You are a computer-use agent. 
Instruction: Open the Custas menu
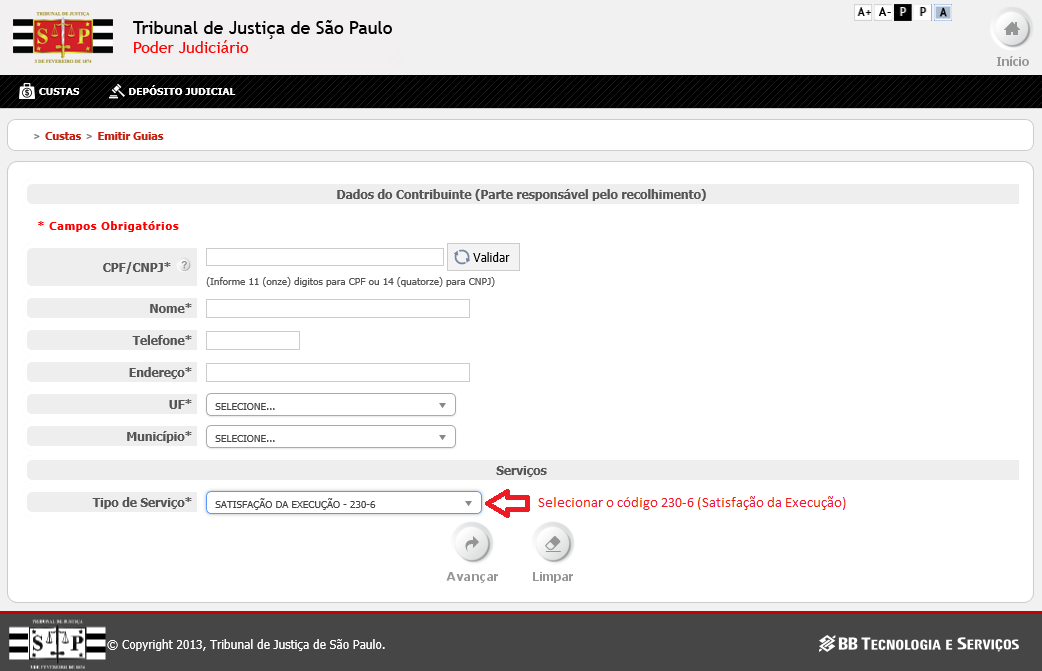point(50,91)
